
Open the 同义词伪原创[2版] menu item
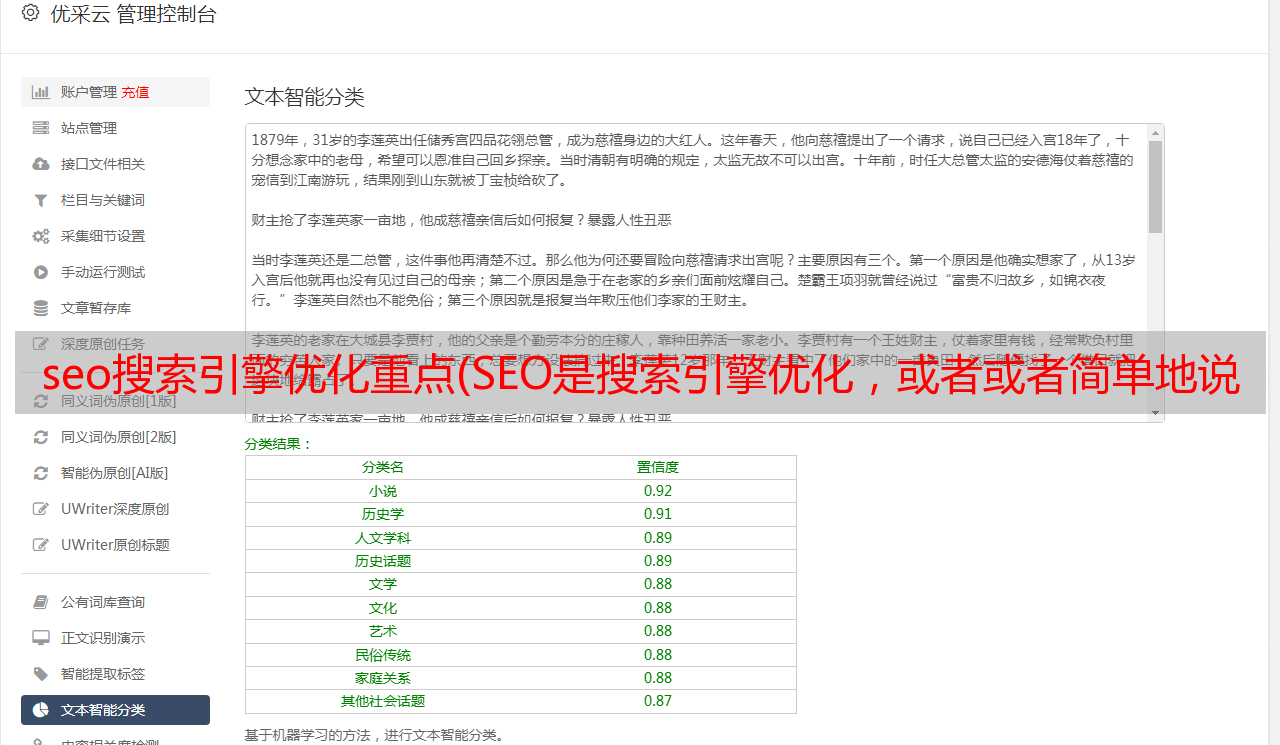coord(118,437)
